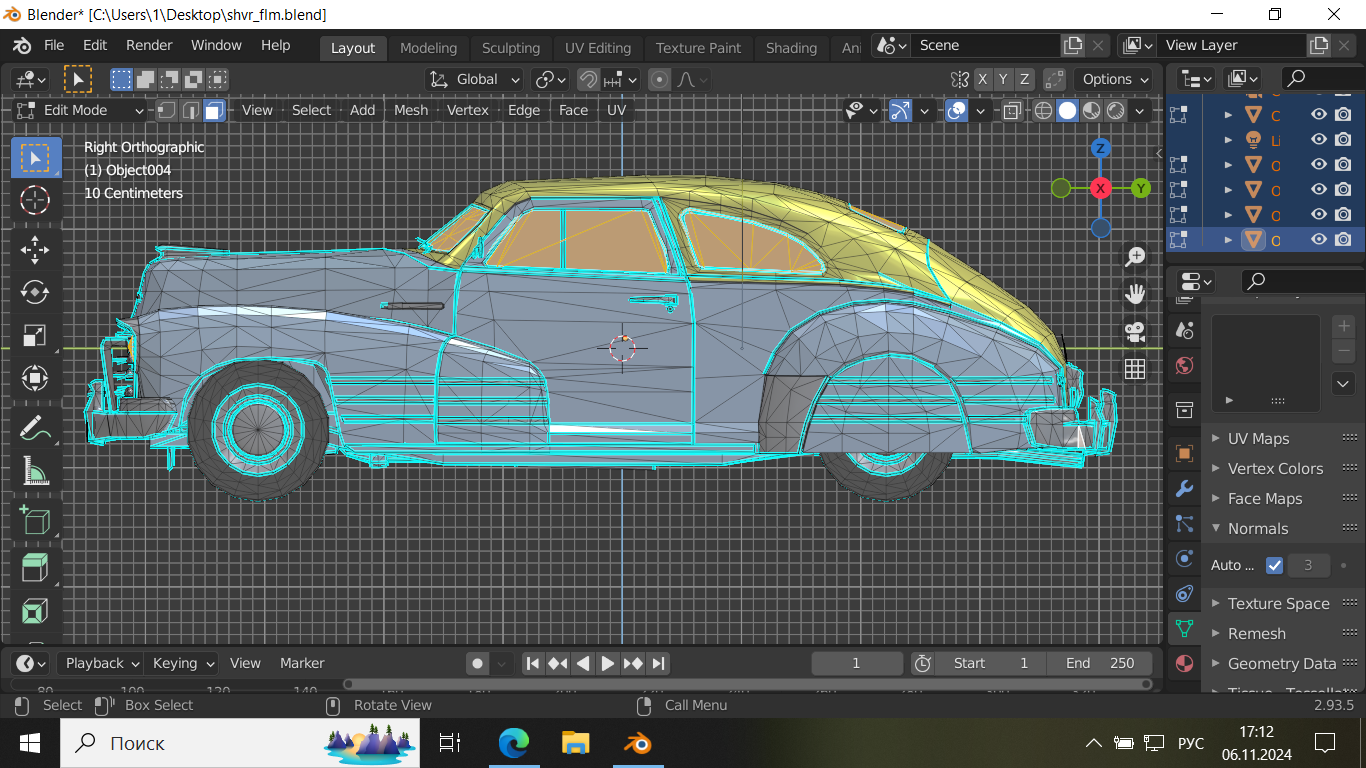Open Global transform orientation dropdown
This screenshot has height=768, width=1366.
(x=475, y=79)
